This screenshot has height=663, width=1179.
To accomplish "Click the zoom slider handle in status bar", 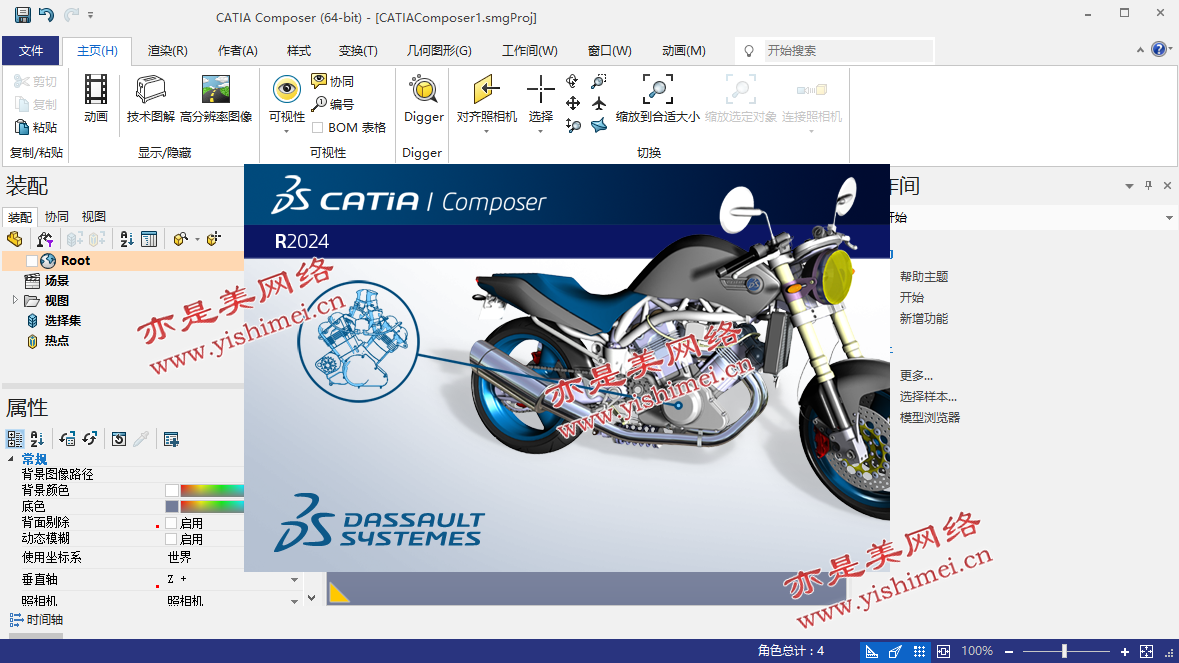I will pos(1064,651).
